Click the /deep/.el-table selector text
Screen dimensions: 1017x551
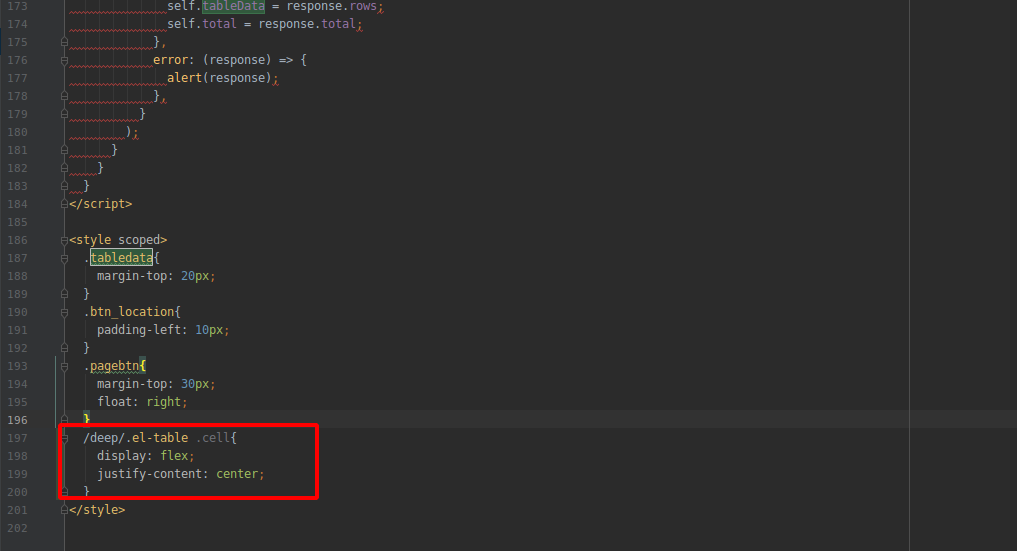click(136, 438)
